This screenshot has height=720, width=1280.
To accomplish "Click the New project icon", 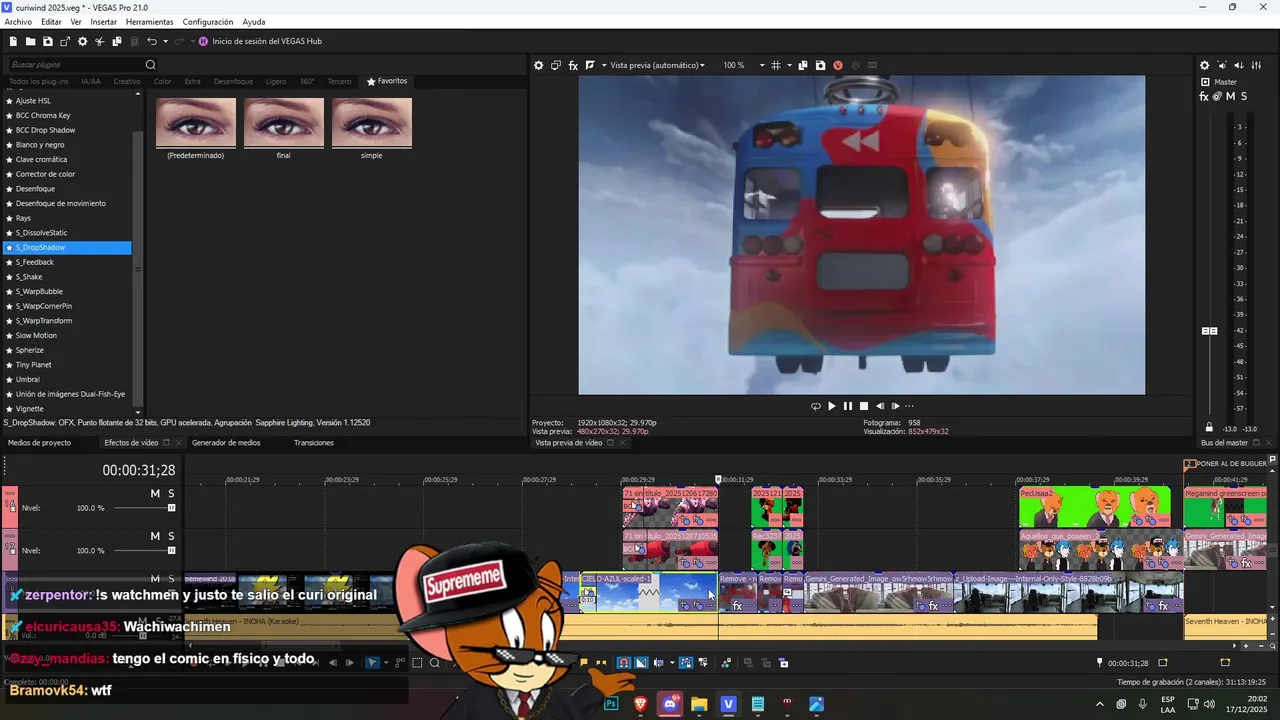I will pyautogui.click(x=14, y=41).
